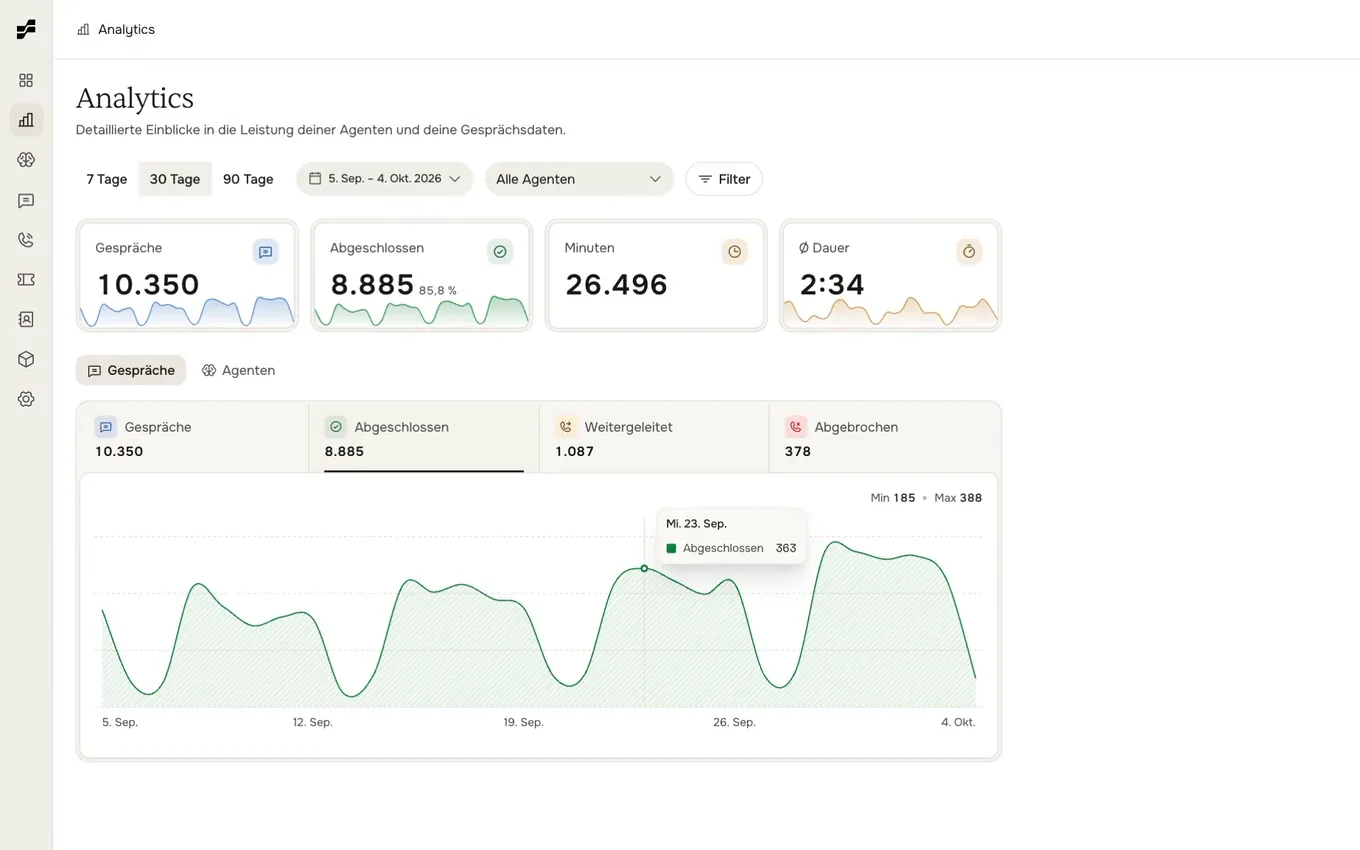Viewport: 1360px width, 850px height.
Task: Open the chat messages icon in sidebar
Action: point(26,200)
